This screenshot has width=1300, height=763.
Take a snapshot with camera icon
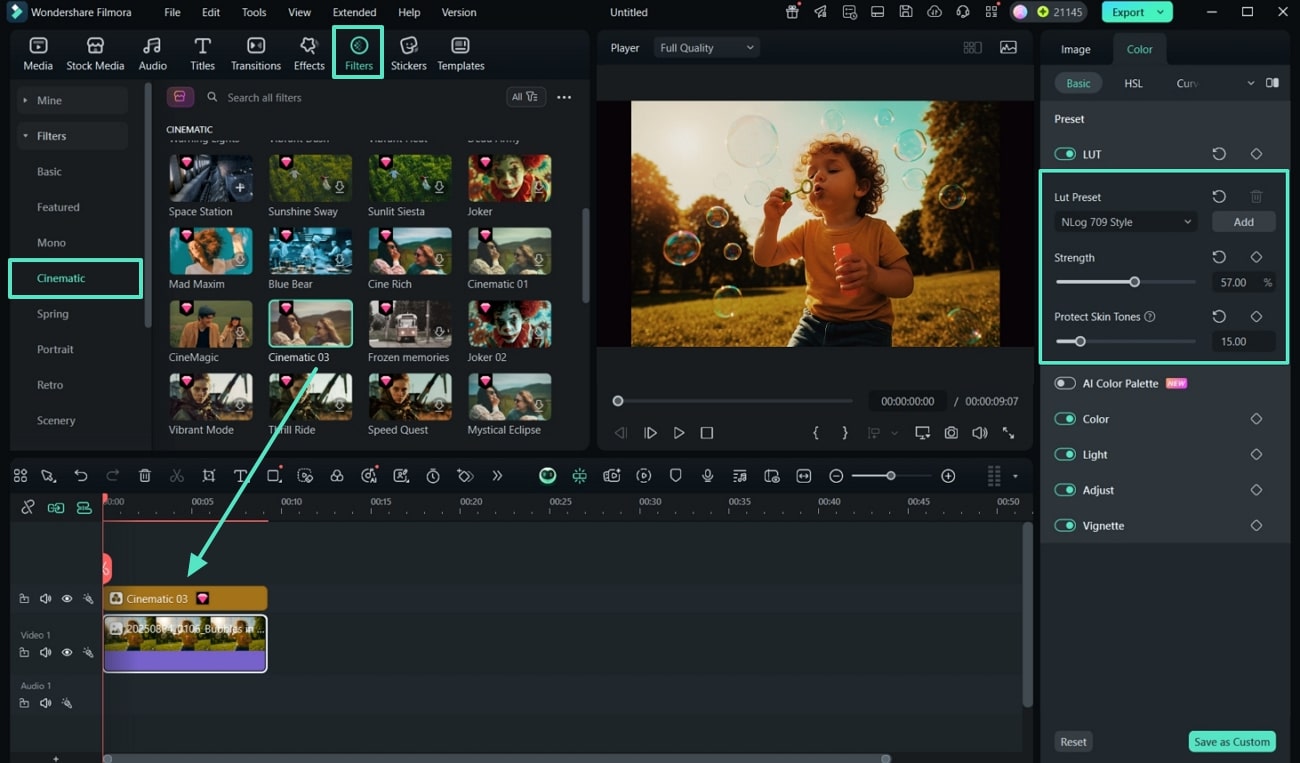pos(951,433)
